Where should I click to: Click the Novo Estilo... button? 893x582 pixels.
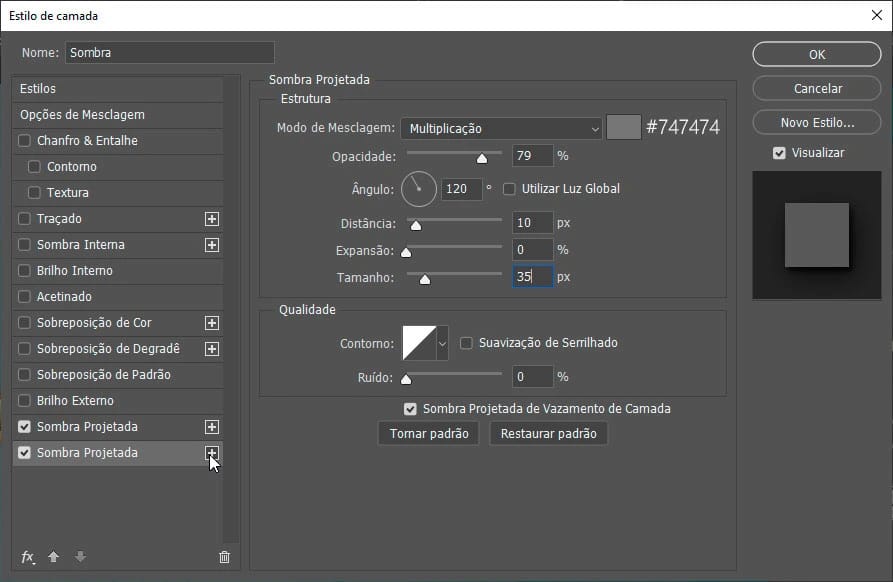(x=816, y=121)
